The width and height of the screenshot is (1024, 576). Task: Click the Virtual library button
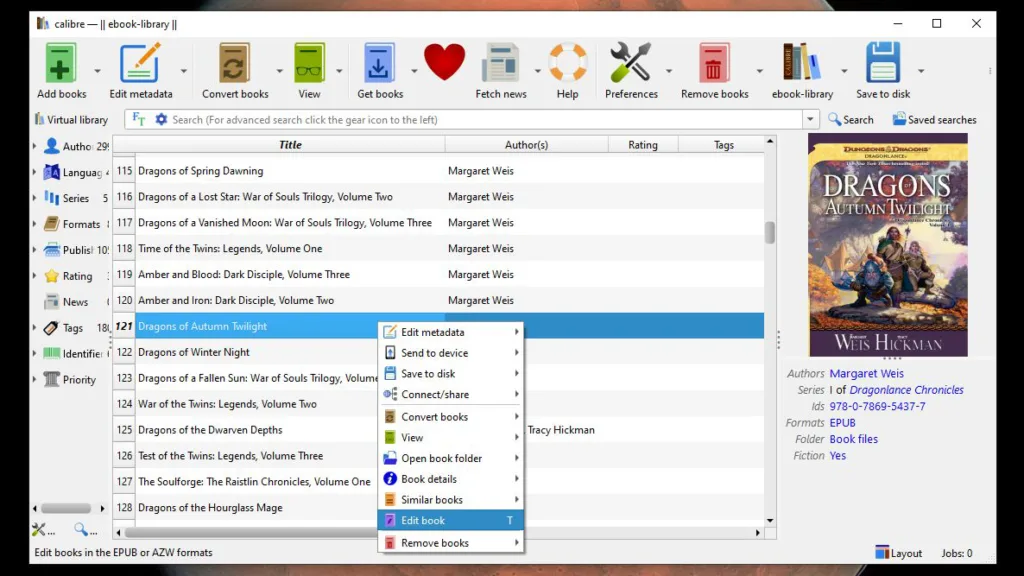pos(70,119)
